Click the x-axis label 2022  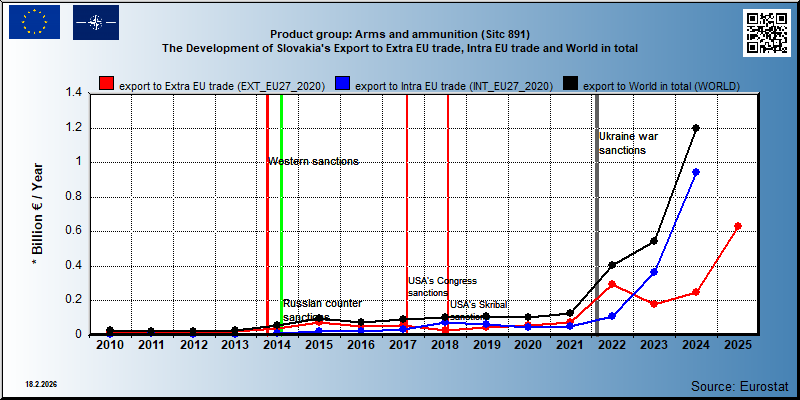(x=612, y=345)
